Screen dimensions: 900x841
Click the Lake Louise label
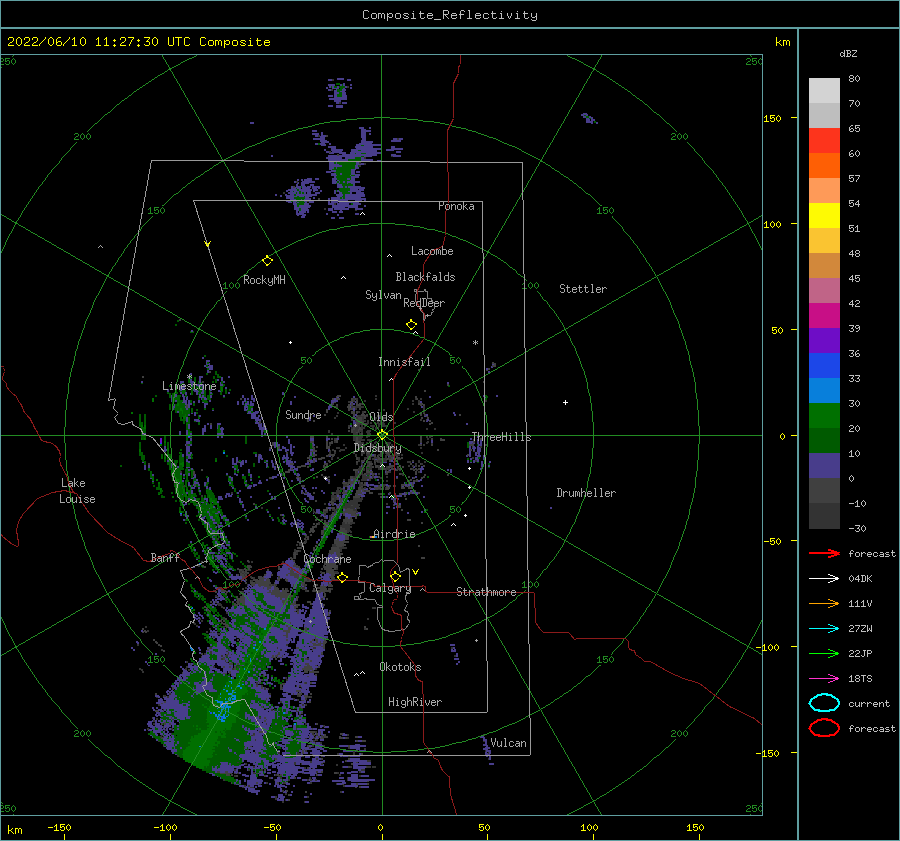click(77, 491)
